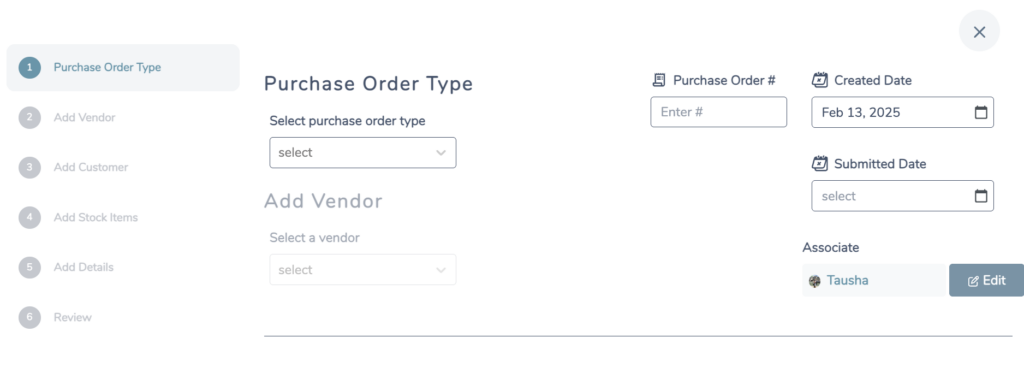Go to the Add Vendor step

click(x=84, y=118)
